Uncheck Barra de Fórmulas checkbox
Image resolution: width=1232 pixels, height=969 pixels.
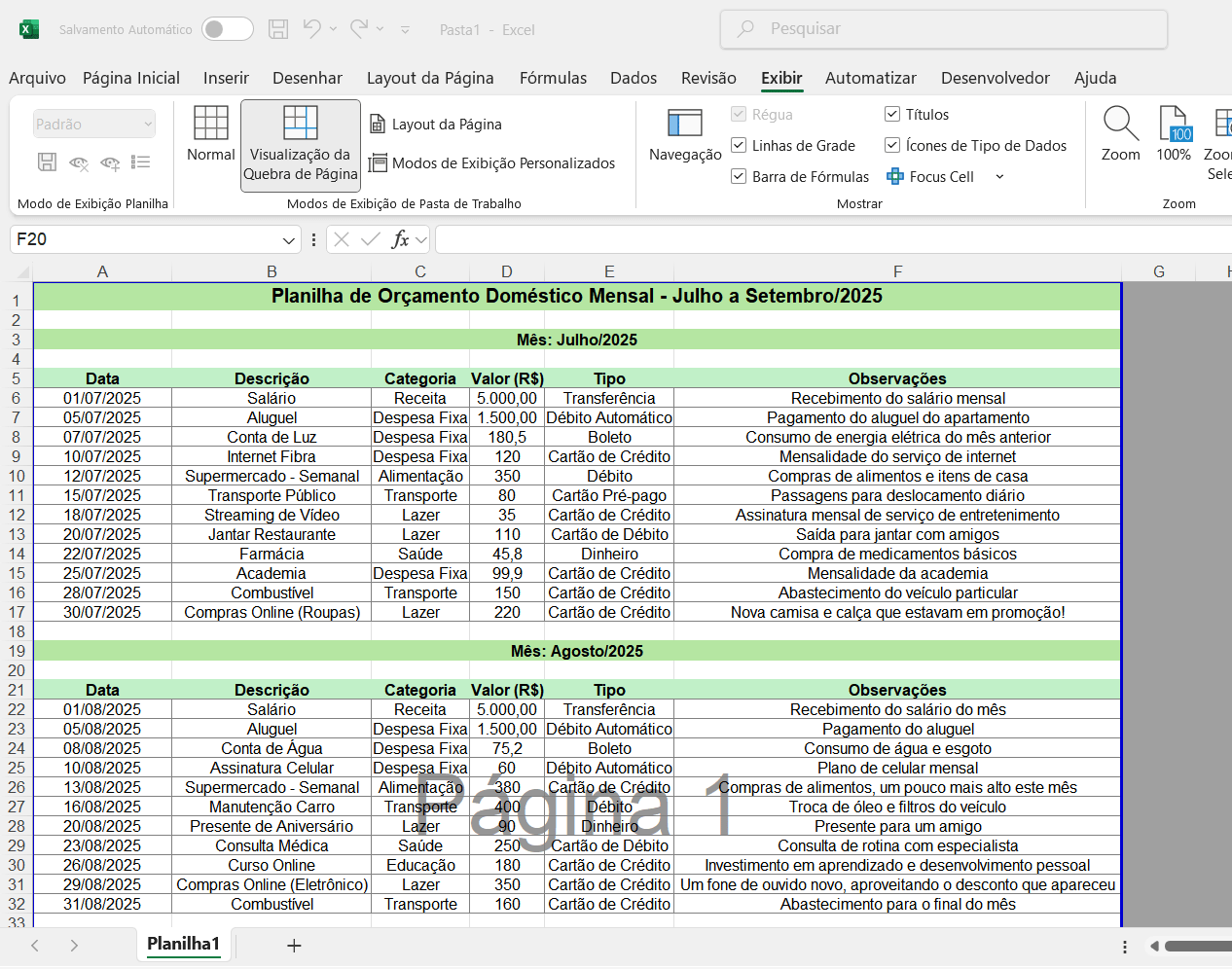click(739, 176)
